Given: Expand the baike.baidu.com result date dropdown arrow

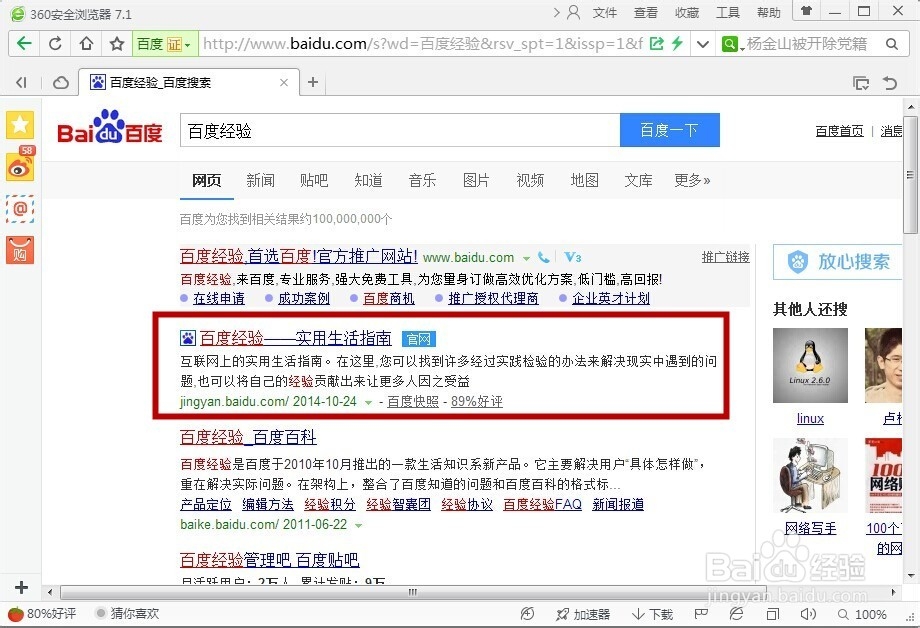Looking at the screenshot, I should tap(359, 524).
